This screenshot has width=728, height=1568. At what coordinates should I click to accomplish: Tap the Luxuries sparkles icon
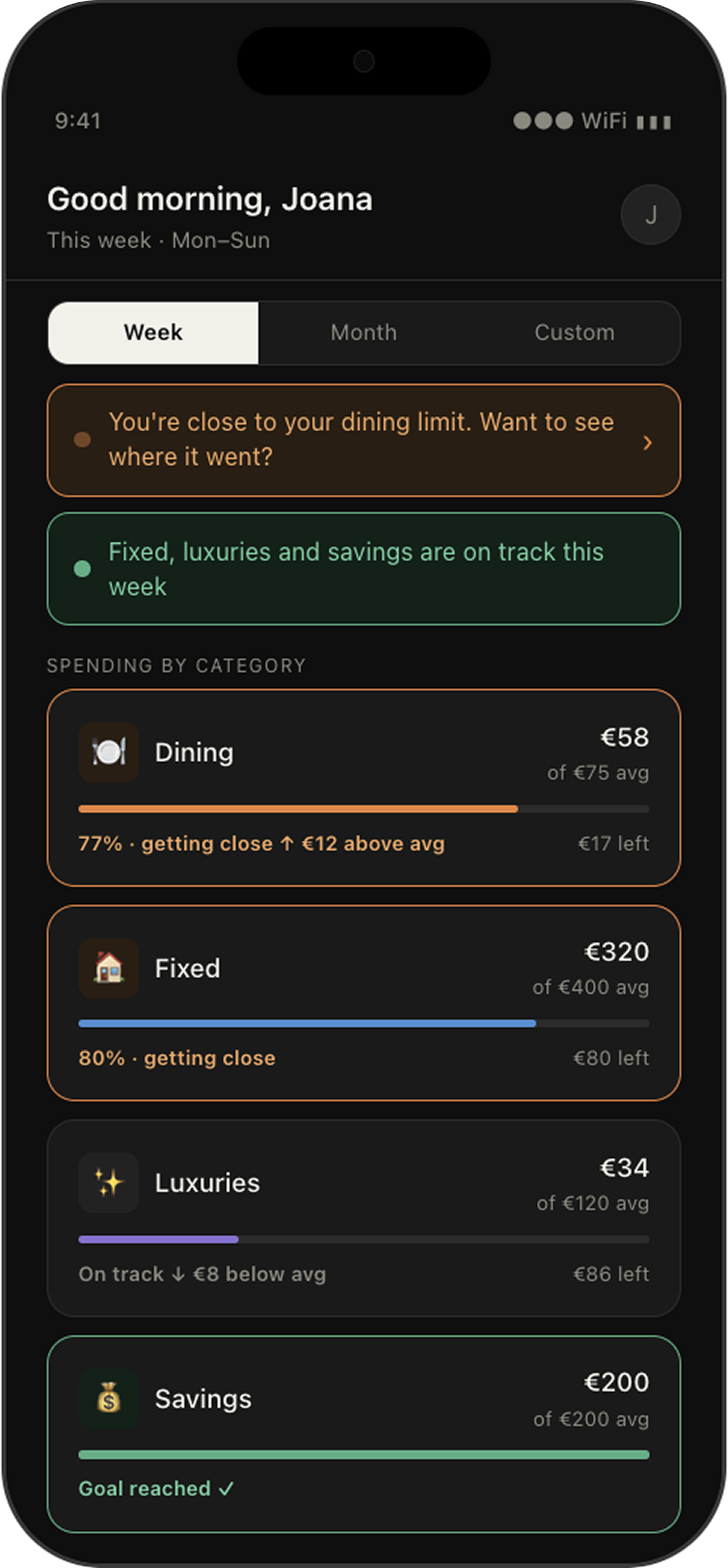(109, 1183)
